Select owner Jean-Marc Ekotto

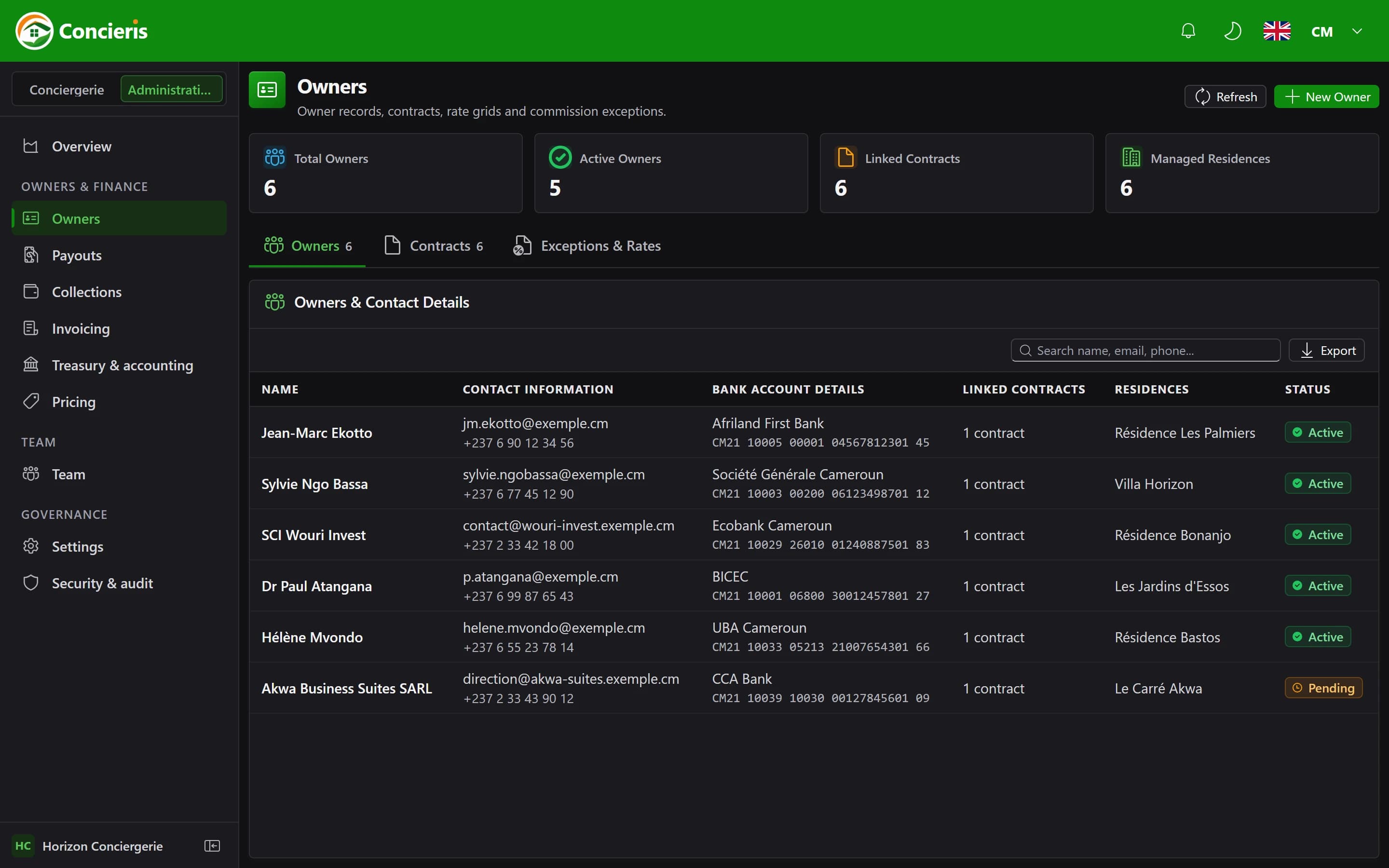(317, 433)
